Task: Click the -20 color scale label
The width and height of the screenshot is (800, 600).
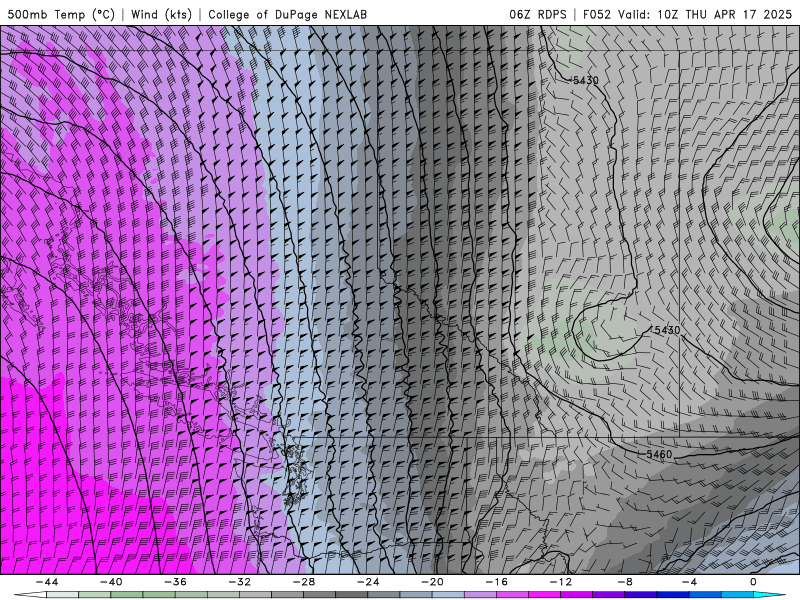Action: pyautogui.click(x=432, y=582)
